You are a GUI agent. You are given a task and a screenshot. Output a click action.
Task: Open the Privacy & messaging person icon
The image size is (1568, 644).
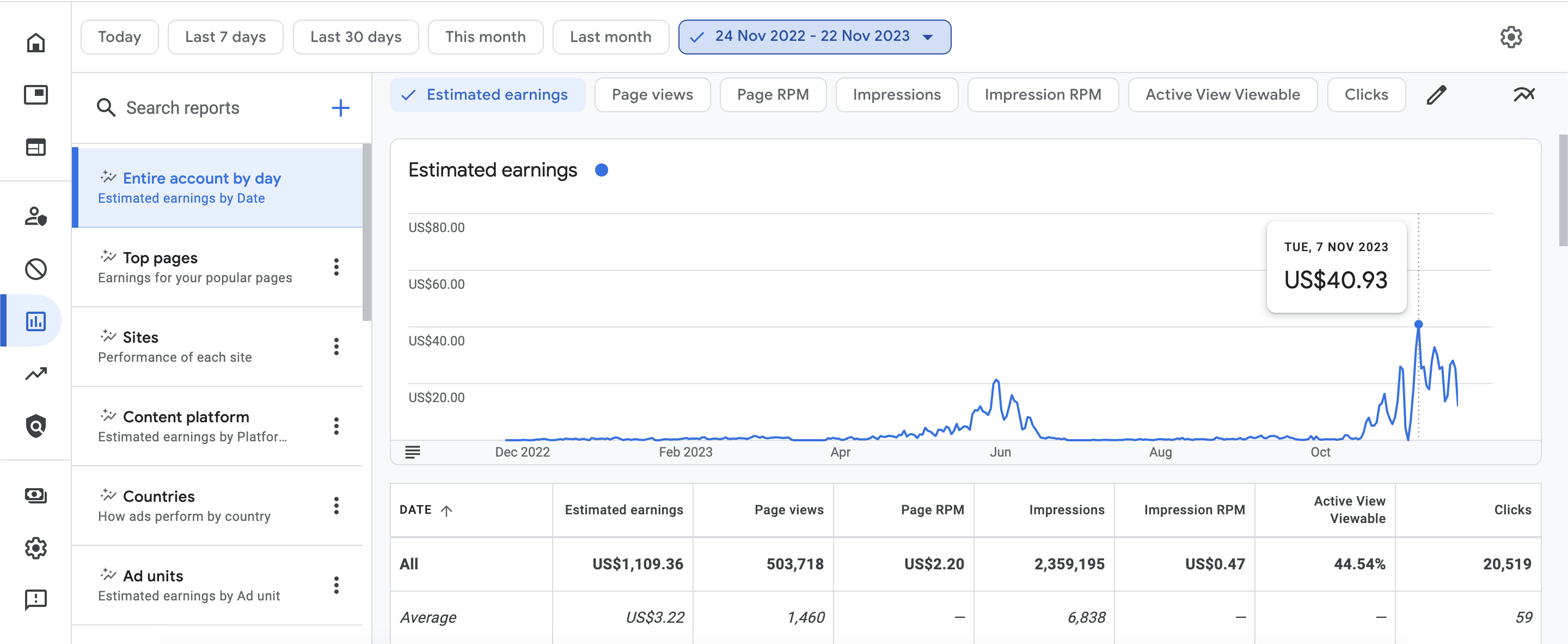tap(36, 216)
